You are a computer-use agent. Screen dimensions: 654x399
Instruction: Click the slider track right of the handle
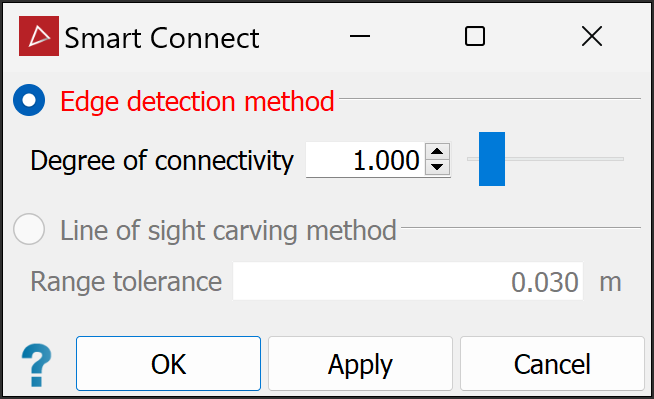[x=564, y=159]
